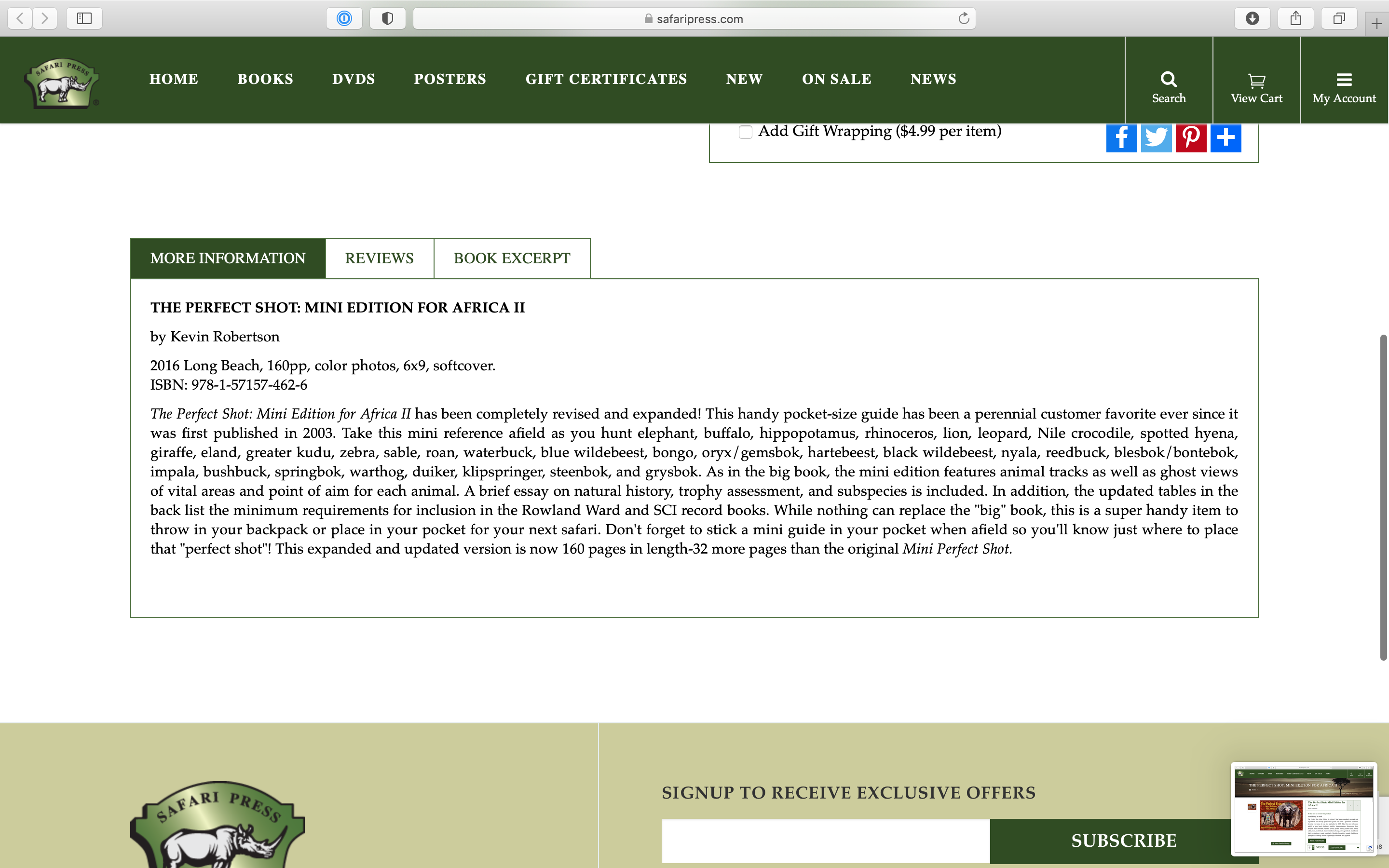Click '2016 Long Beach, 160pp' details line

pos(323,366)
